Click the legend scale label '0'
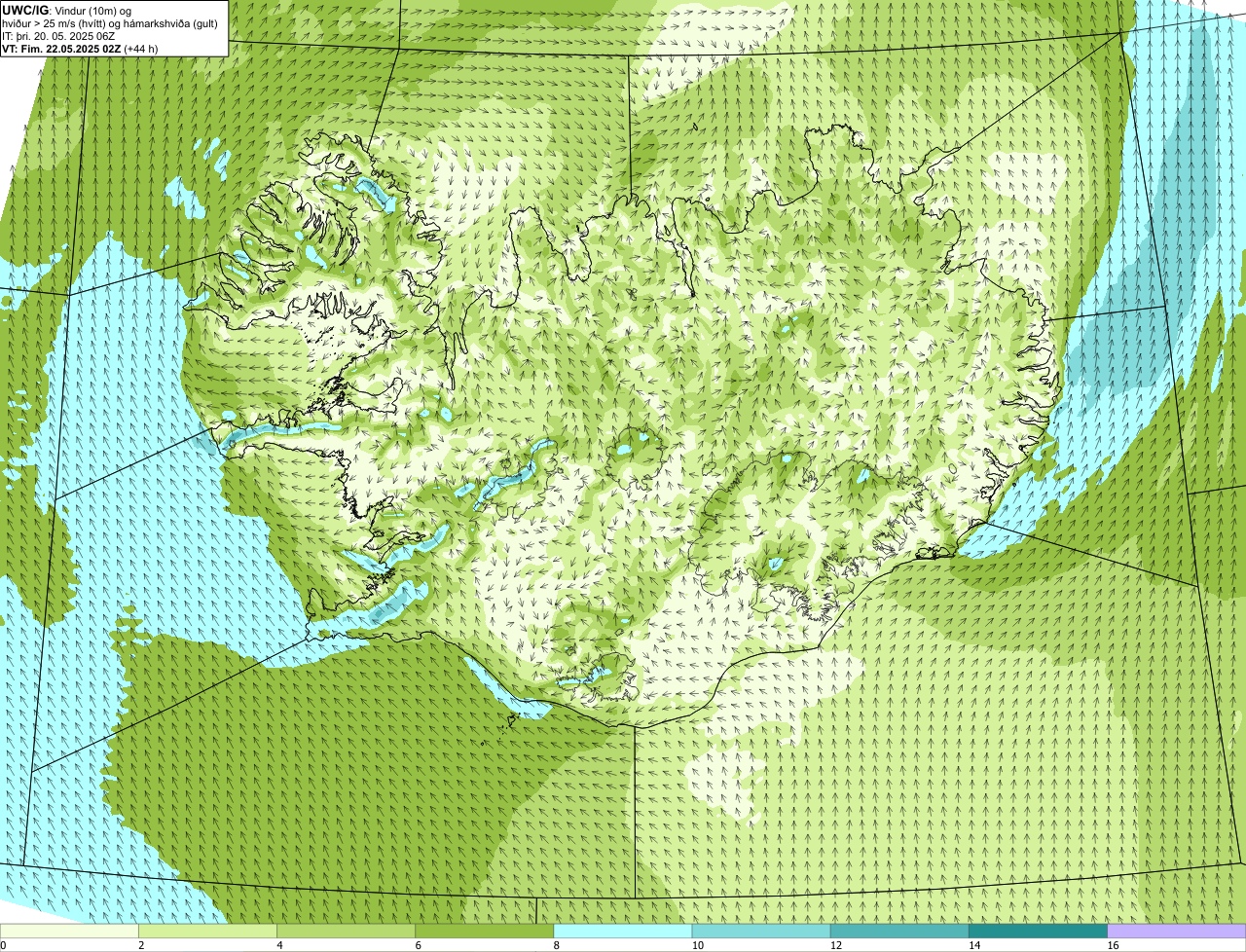 [x=3, y=945]
